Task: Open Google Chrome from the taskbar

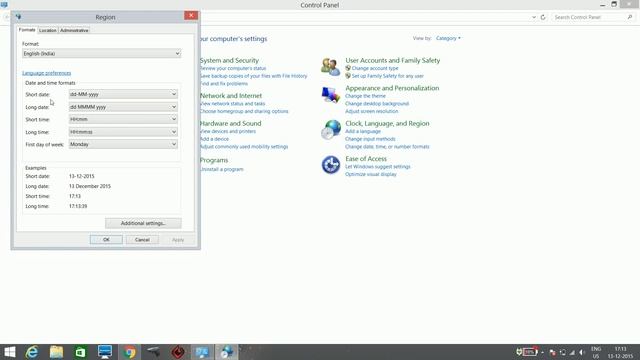Action: click(x=129, y=352)
